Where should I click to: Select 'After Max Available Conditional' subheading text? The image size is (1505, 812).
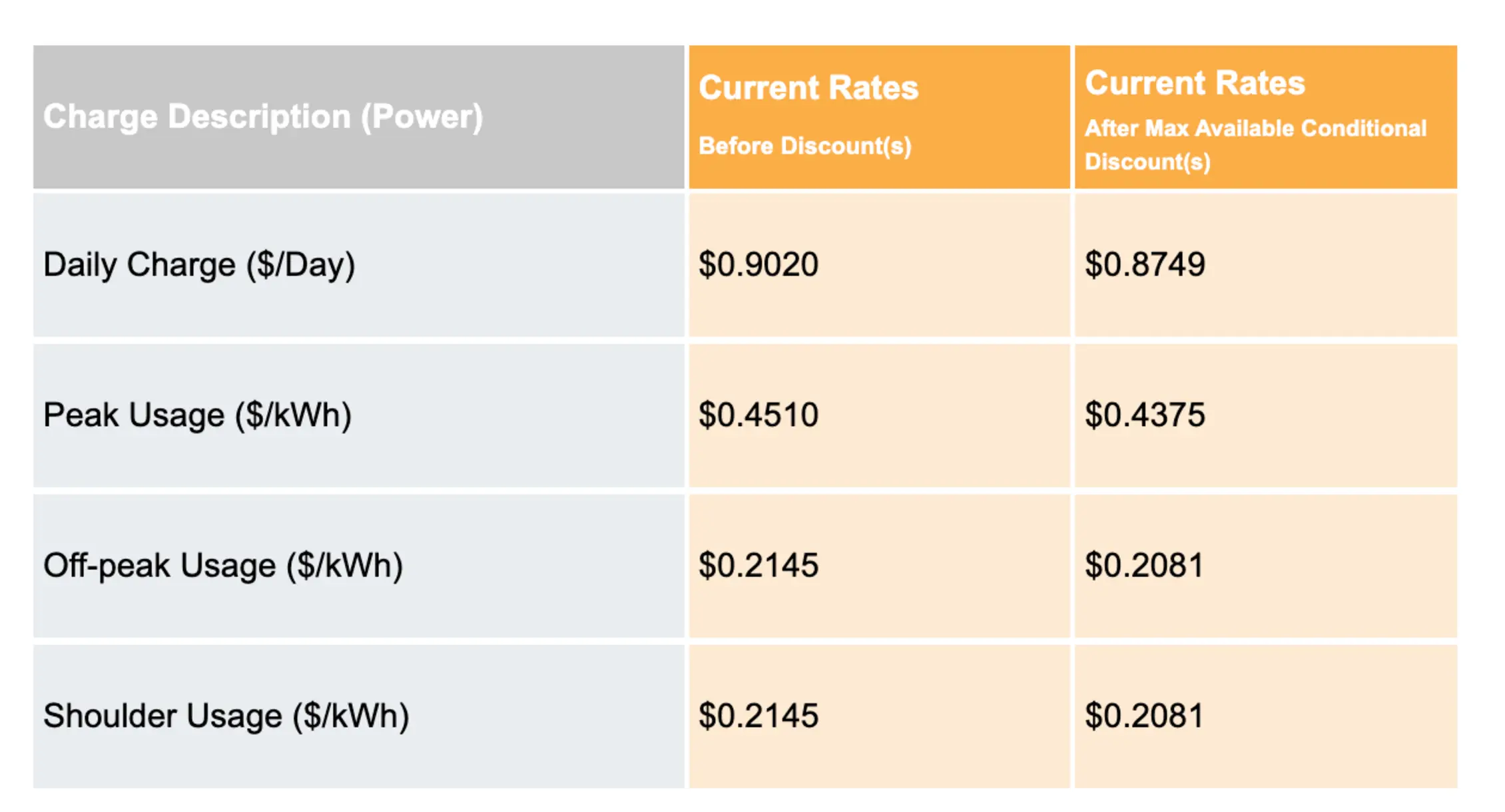click(x=1255, y=128)
